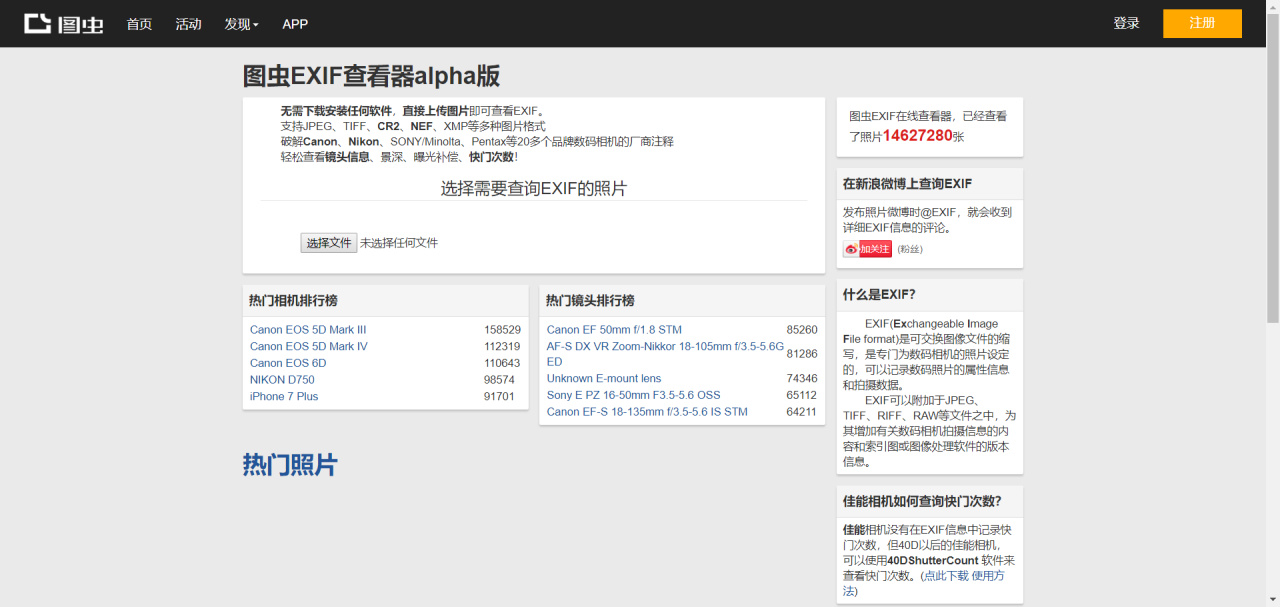Viewport: 1280px width, 607px height.
Task: Click the 什么是EXIF? heading
Action: click(x=879, y=295)
